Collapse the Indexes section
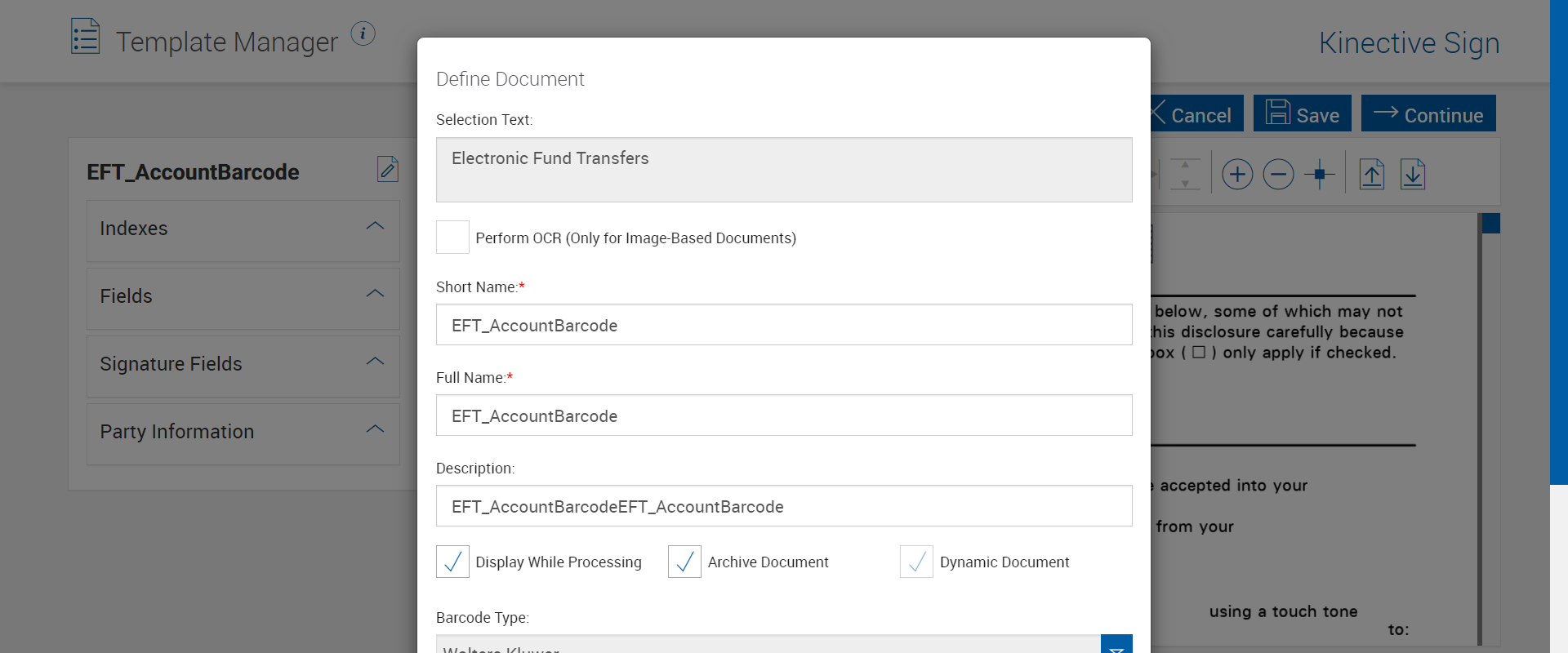The image size is (1568, 653). pos(375,226)
